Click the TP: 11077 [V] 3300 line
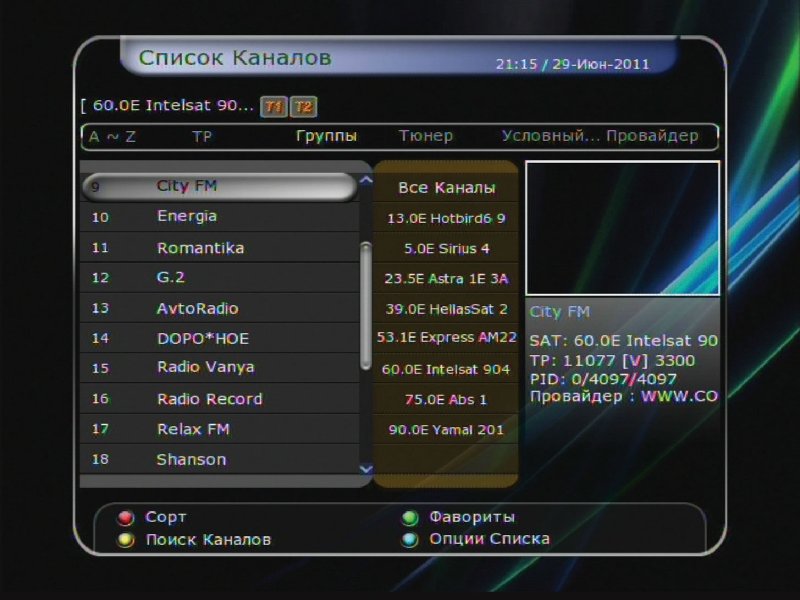This screenshot has width=800, height=600. 612,361
